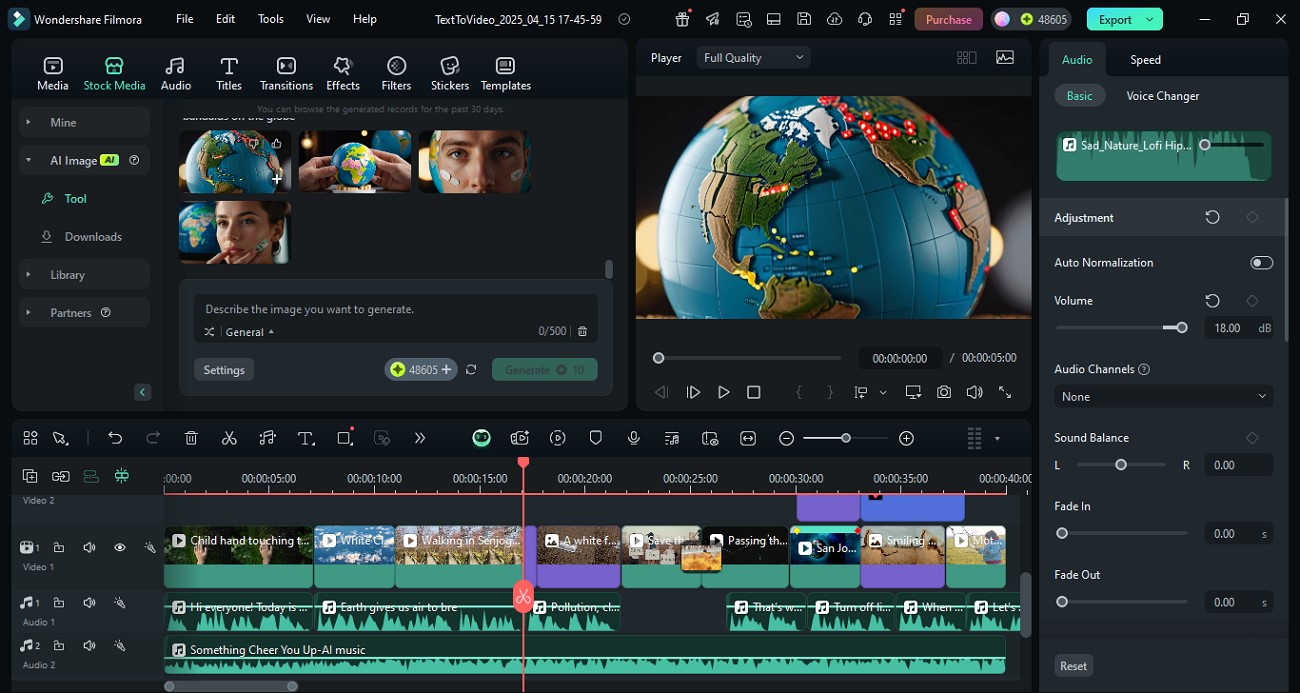Open the Media tab
The image size is (1300, 693).
coord(53,74)
